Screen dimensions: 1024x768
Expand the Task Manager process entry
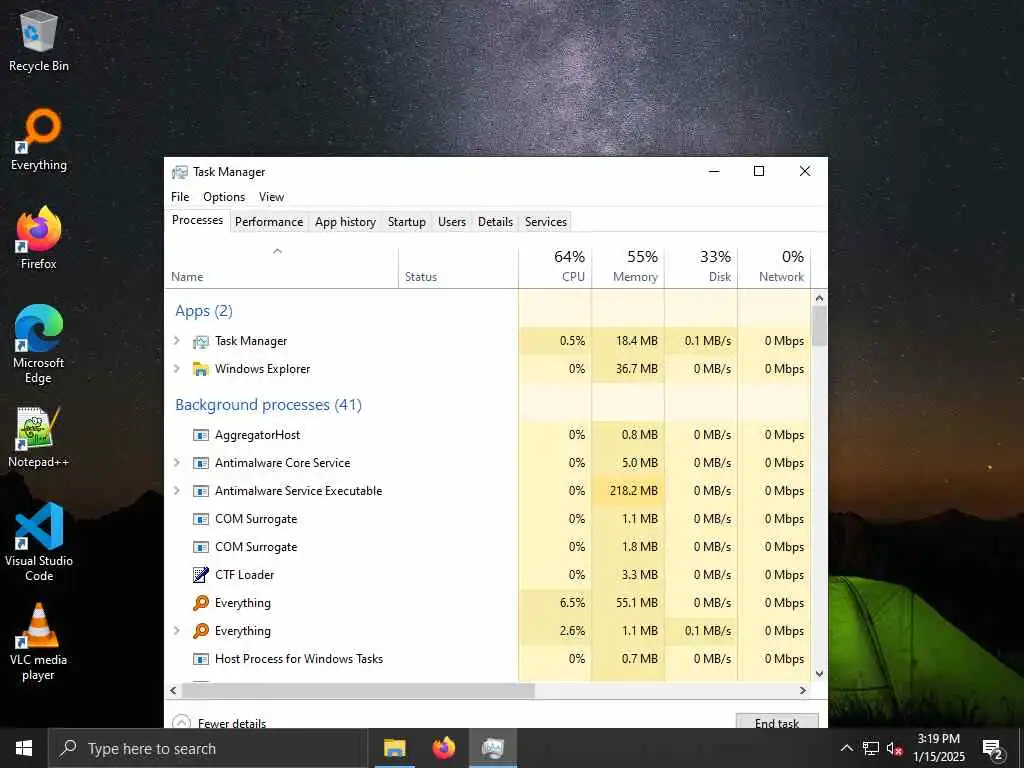coord(176,341)
